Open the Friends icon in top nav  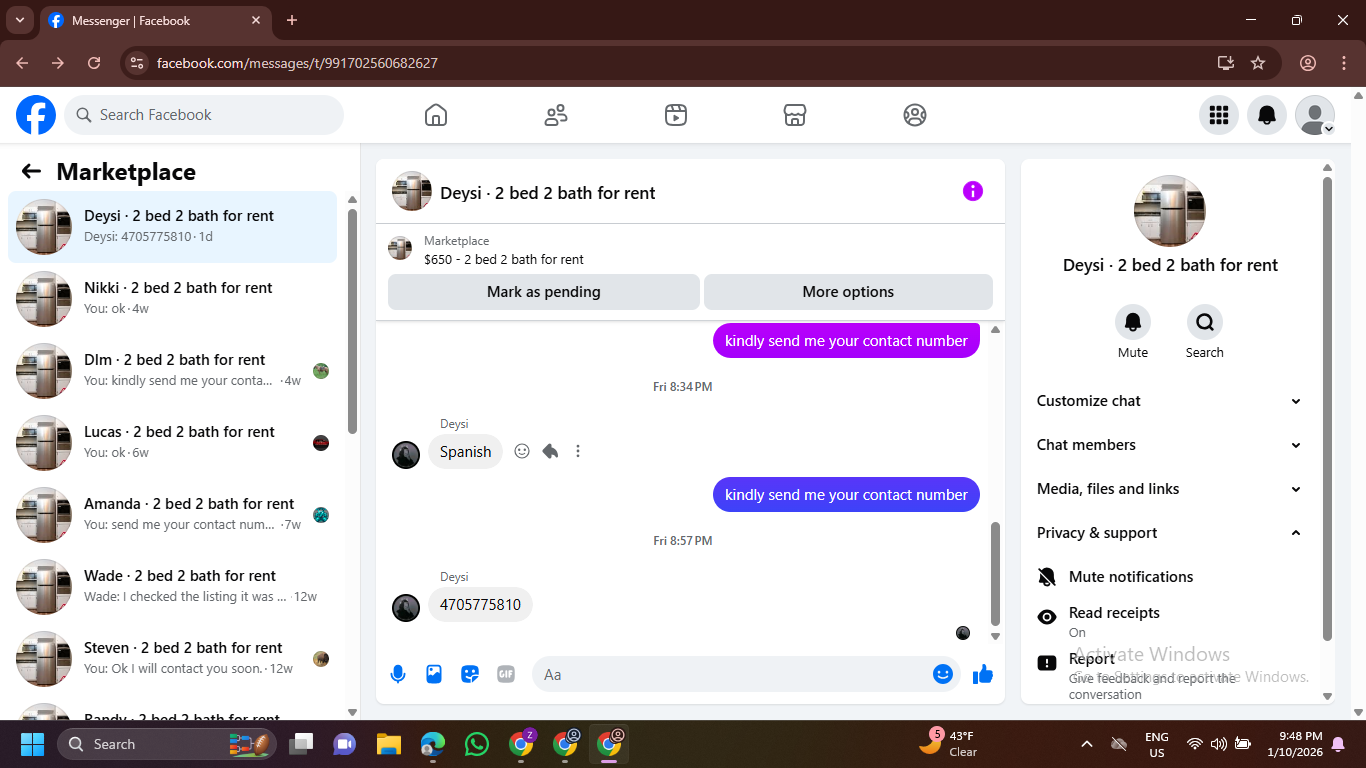coord(556,115)
